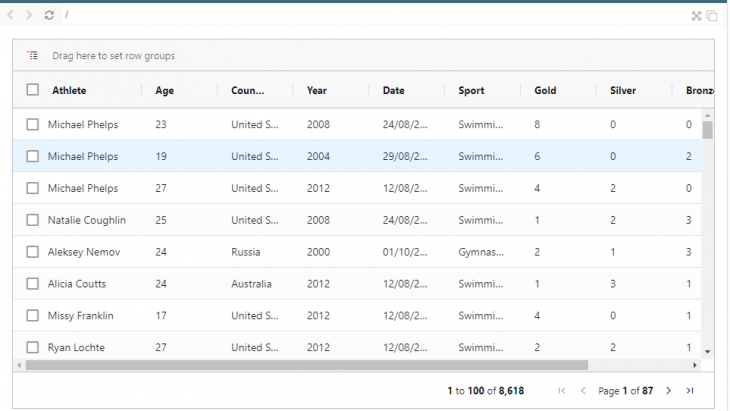Go to the previous page arrow
Image resolution: width=730 pixels, height=411 pixels.
(583, 391)
